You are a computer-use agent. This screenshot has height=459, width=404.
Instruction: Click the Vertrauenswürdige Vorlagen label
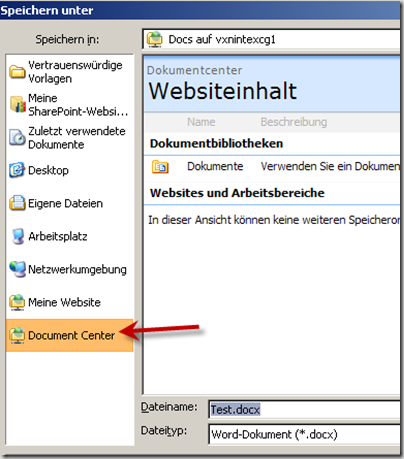coord(75,72)
